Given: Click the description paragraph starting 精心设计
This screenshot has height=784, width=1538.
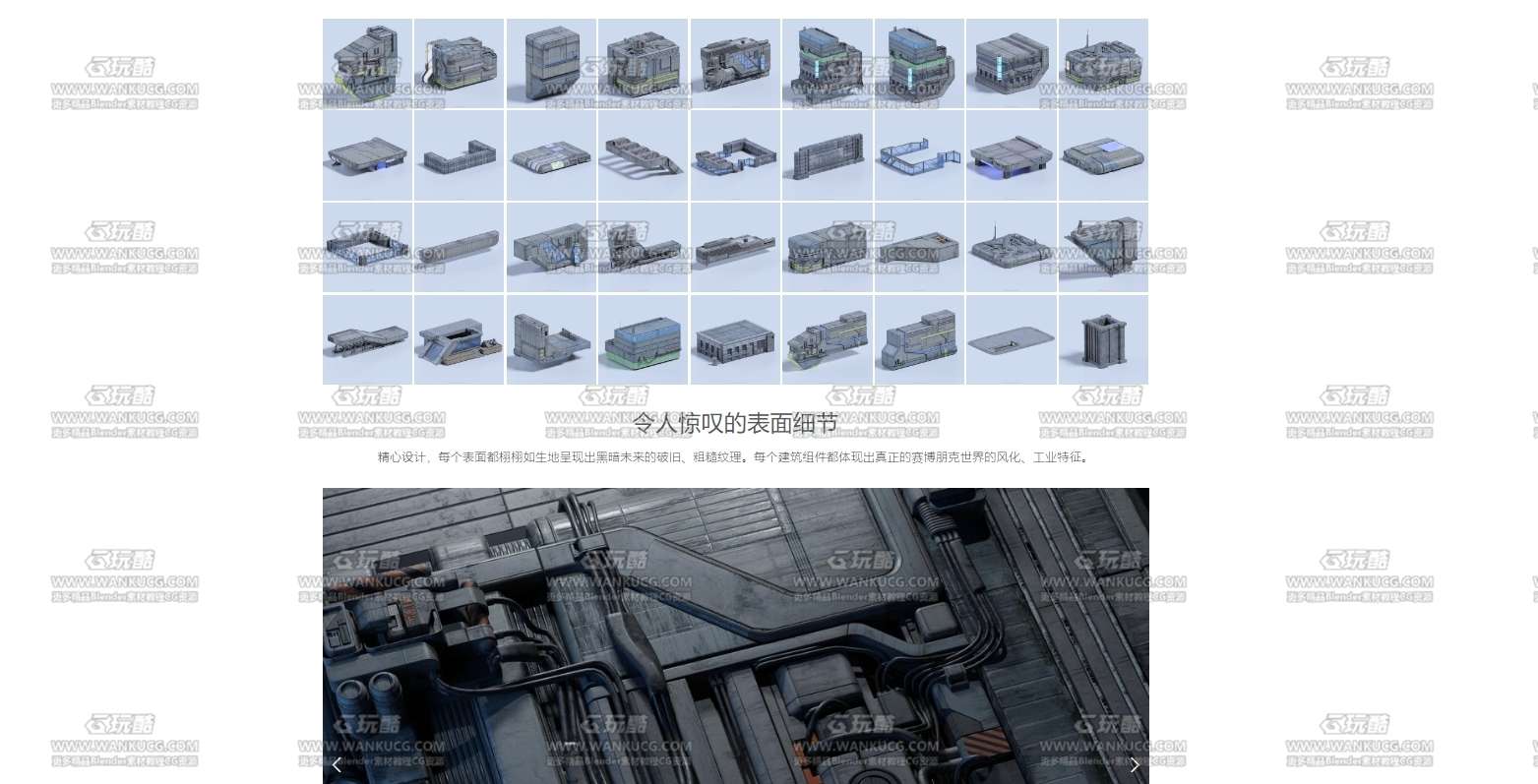Looking at the screenshot, I should coord(735,457).
